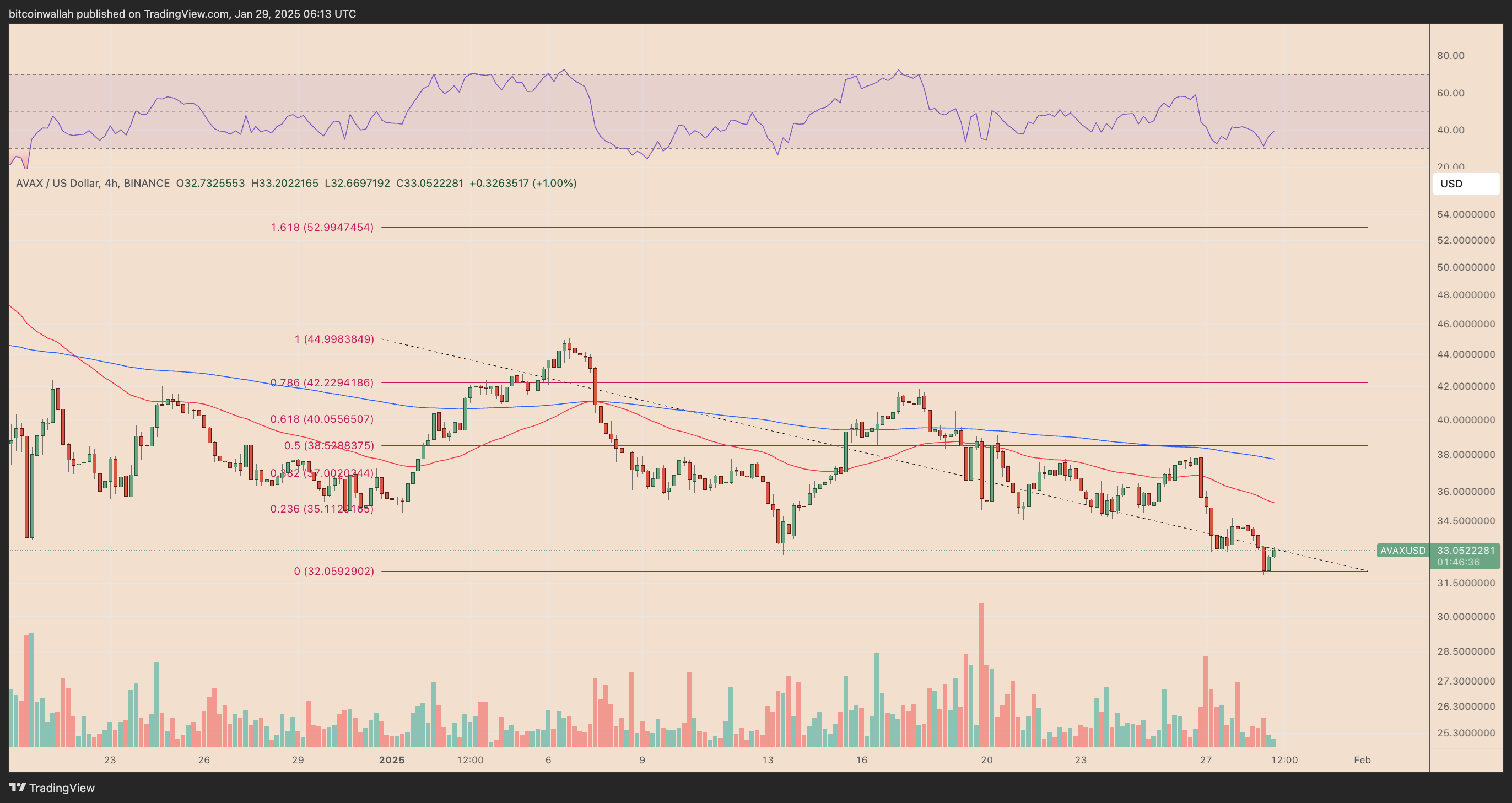Click the AVAX / US Dollar symbol title
1512x803 pixels.
tap(57, 183)
